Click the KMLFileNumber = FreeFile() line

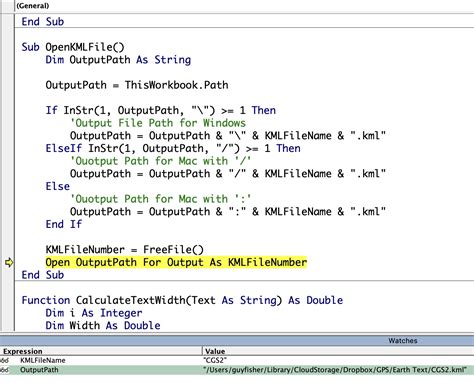(x=124, y=250)
